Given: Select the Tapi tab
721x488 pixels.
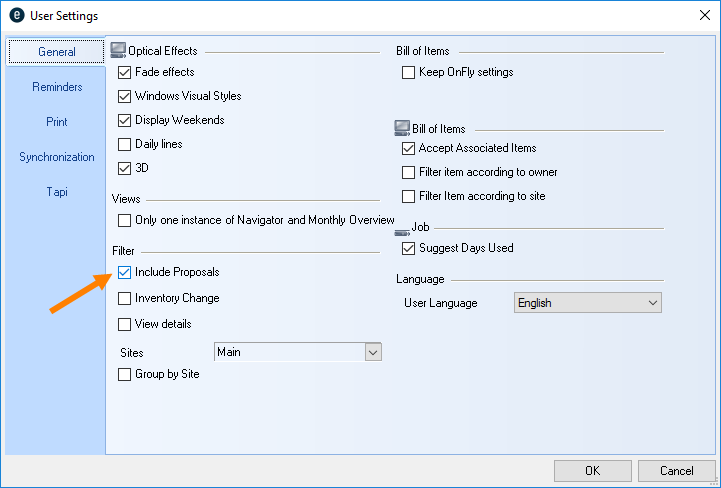Looking at the screenshot, I should (57, 191).
